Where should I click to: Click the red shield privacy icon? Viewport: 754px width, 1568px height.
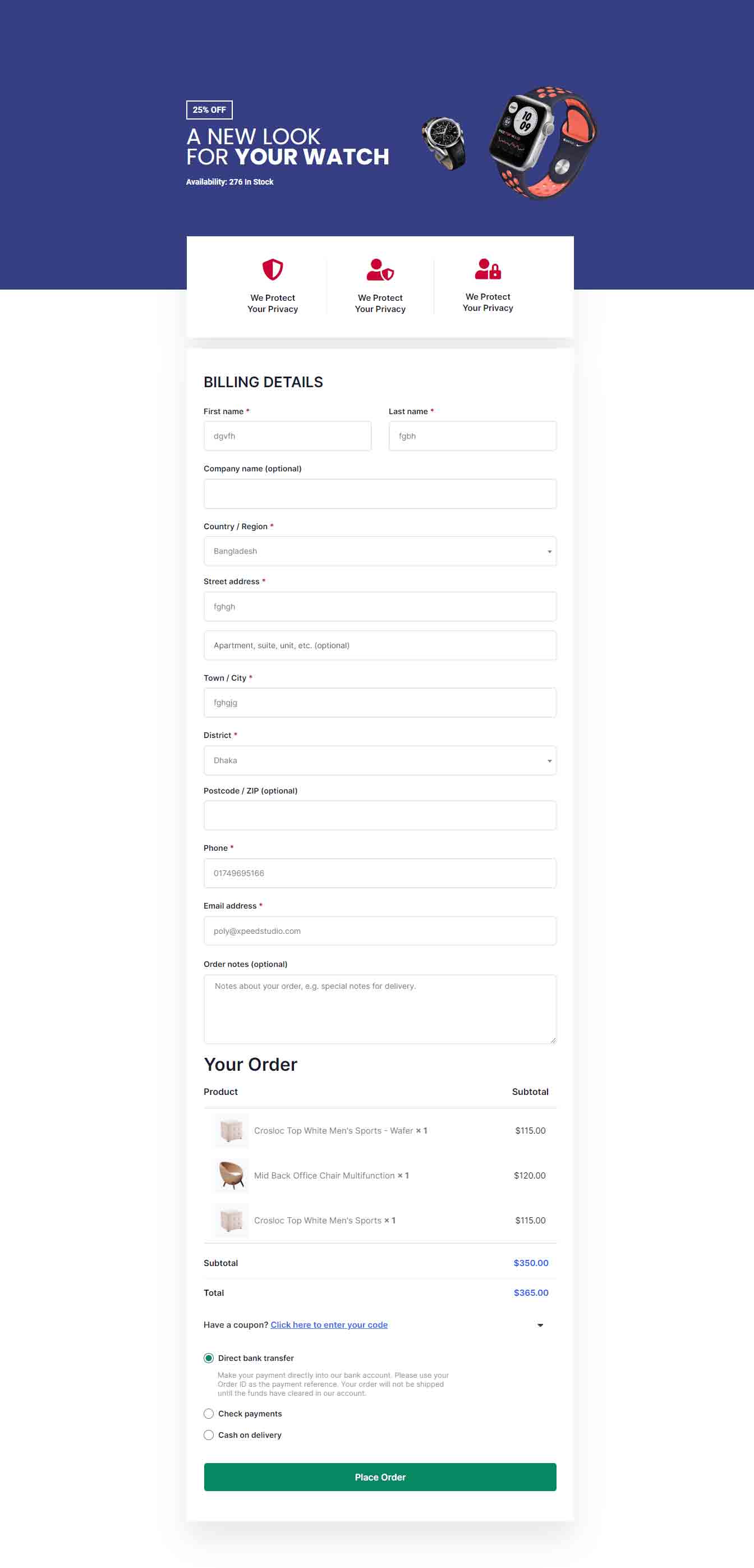click(x=272, y=269)
